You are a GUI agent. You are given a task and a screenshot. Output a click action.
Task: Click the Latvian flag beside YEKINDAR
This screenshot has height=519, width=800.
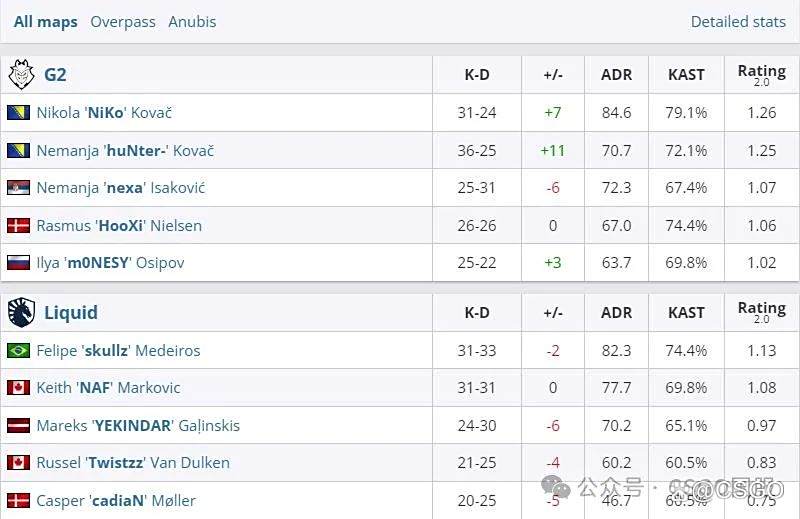pos(18,426)
